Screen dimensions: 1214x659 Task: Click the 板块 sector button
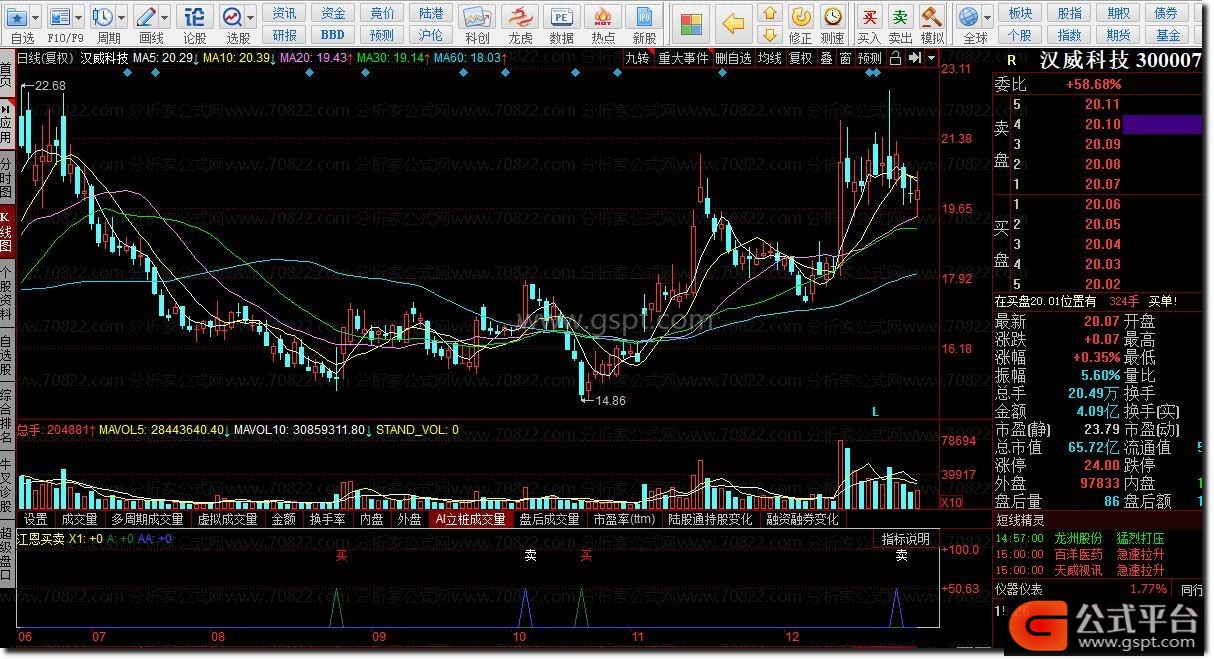click(1020, 13)
